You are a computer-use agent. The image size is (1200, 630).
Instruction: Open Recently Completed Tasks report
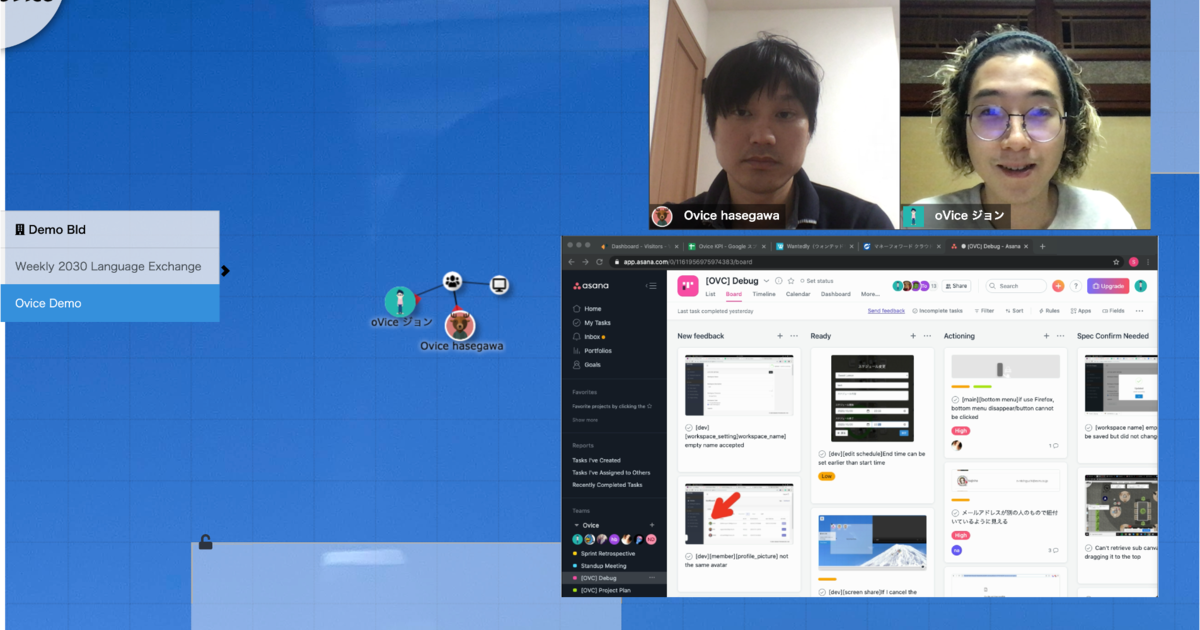click(607, 485)
